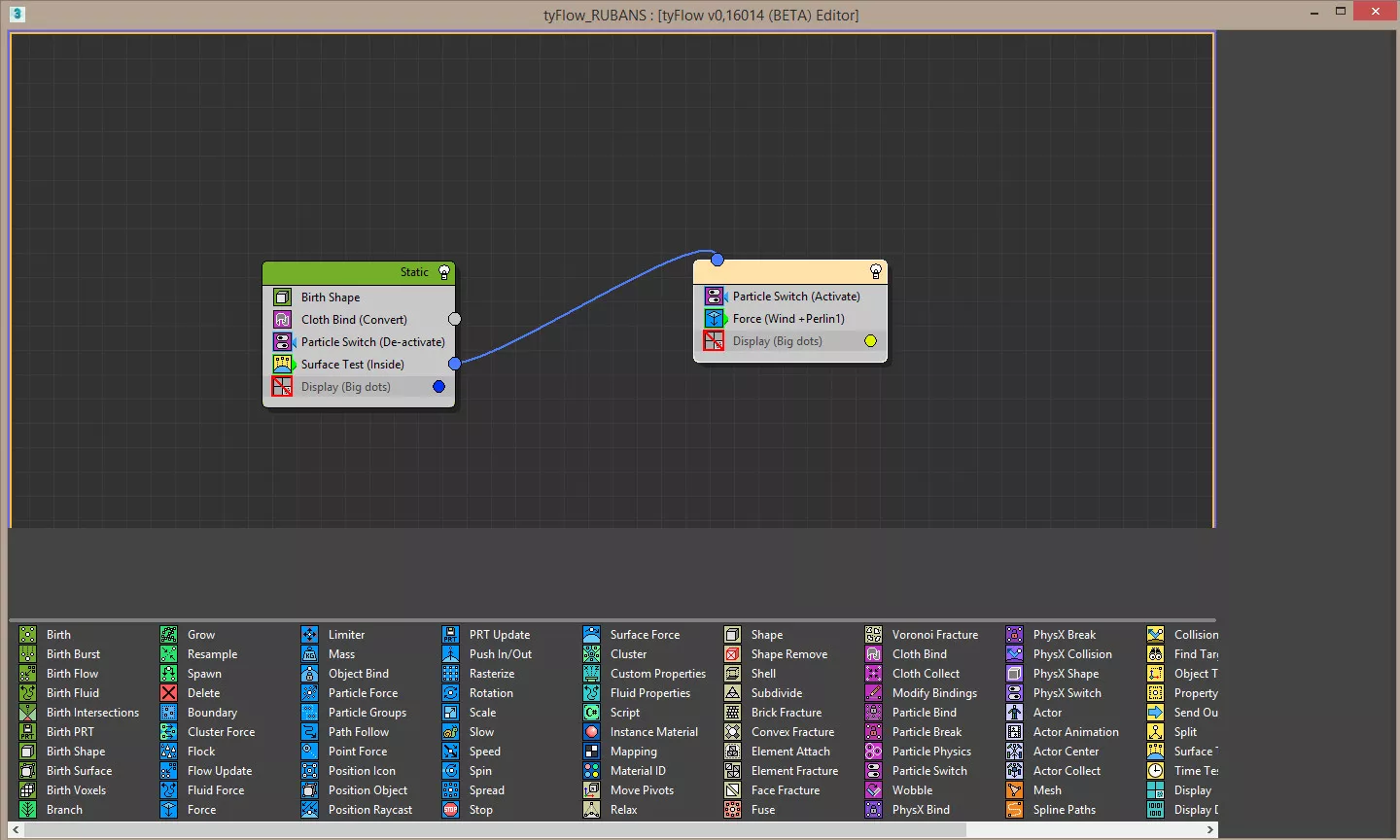Select the Force (Wind +Perlin1) operator icon
Screen dimensions: 1400x840
click(x=715, y=319)
